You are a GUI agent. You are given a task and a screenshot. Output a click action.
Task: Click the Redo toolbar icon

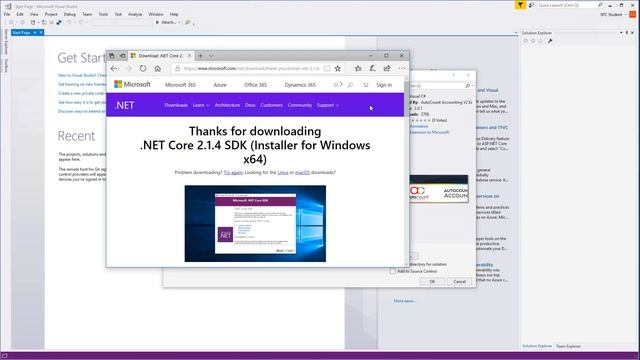(81, 22)
